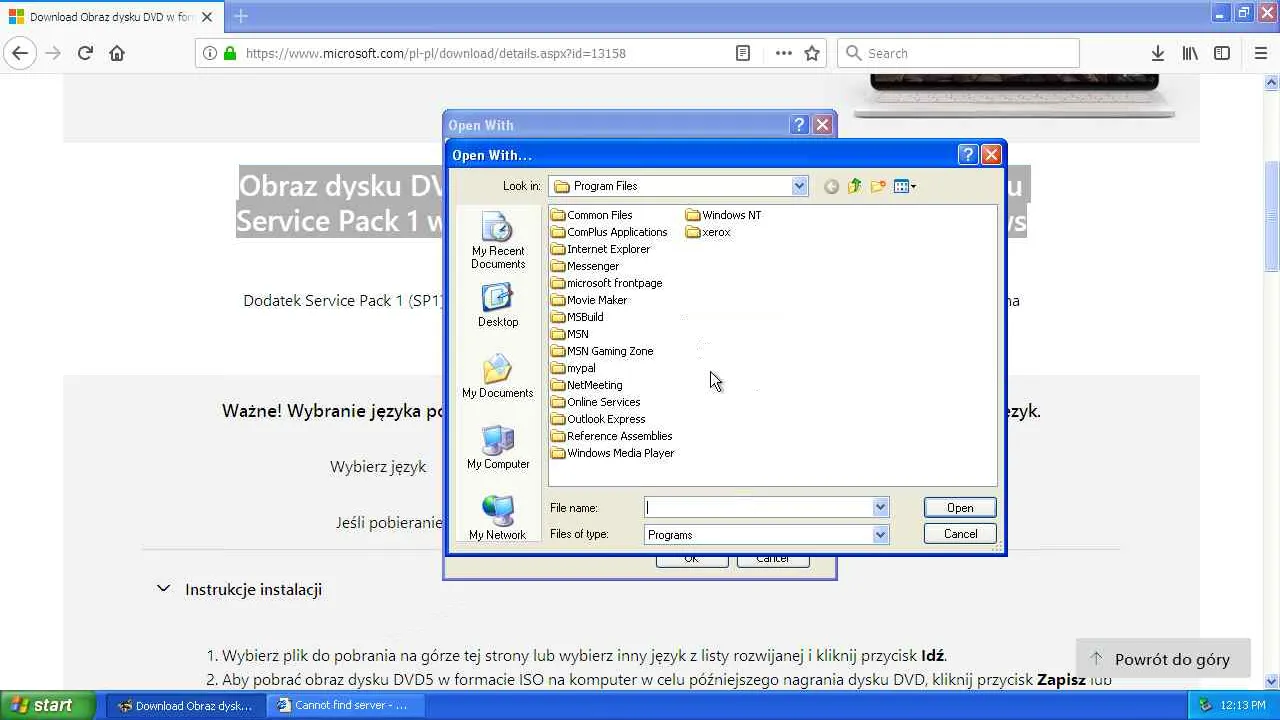Show site information icon in address bar
Screen dimensions: 1280x720
pyautogui.click(x=210, y=53)
